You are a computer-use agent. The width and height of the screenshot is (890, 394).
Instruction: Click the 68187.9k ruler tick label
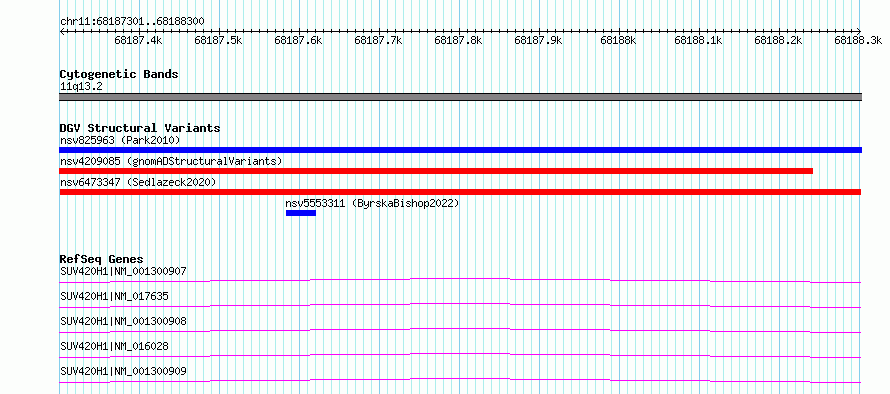tap(538, 40)
